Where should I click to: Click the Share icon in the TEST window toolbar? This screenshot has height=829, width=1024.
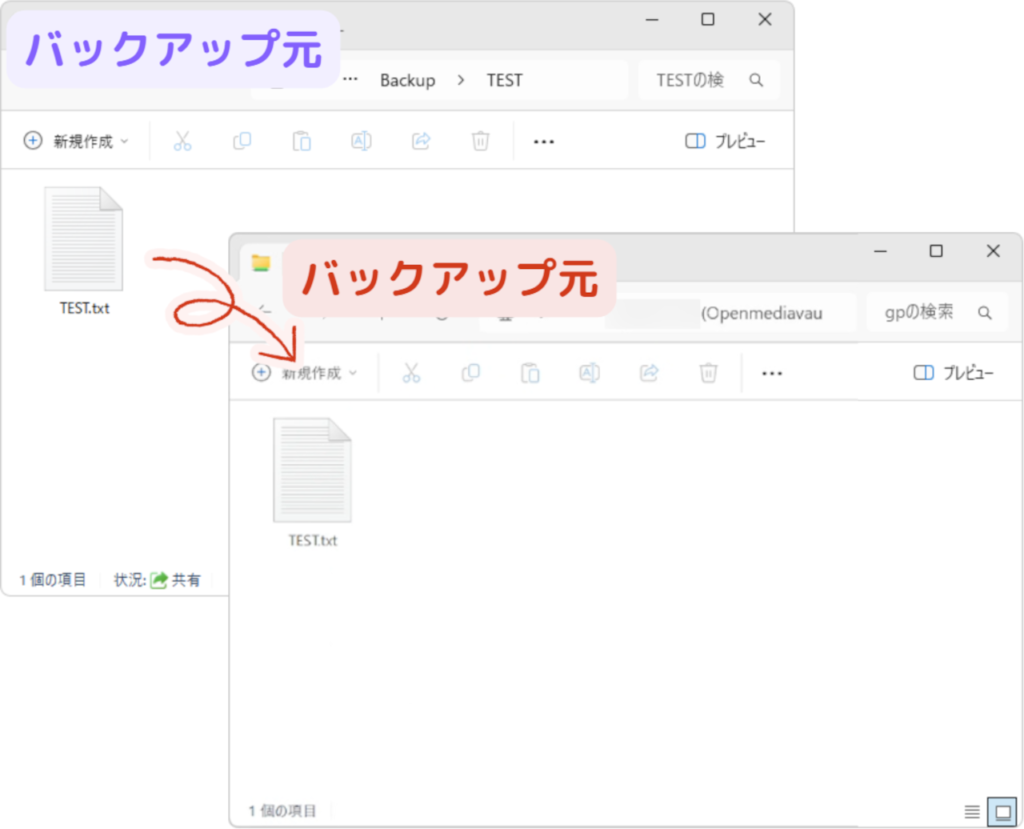point(421,141)
